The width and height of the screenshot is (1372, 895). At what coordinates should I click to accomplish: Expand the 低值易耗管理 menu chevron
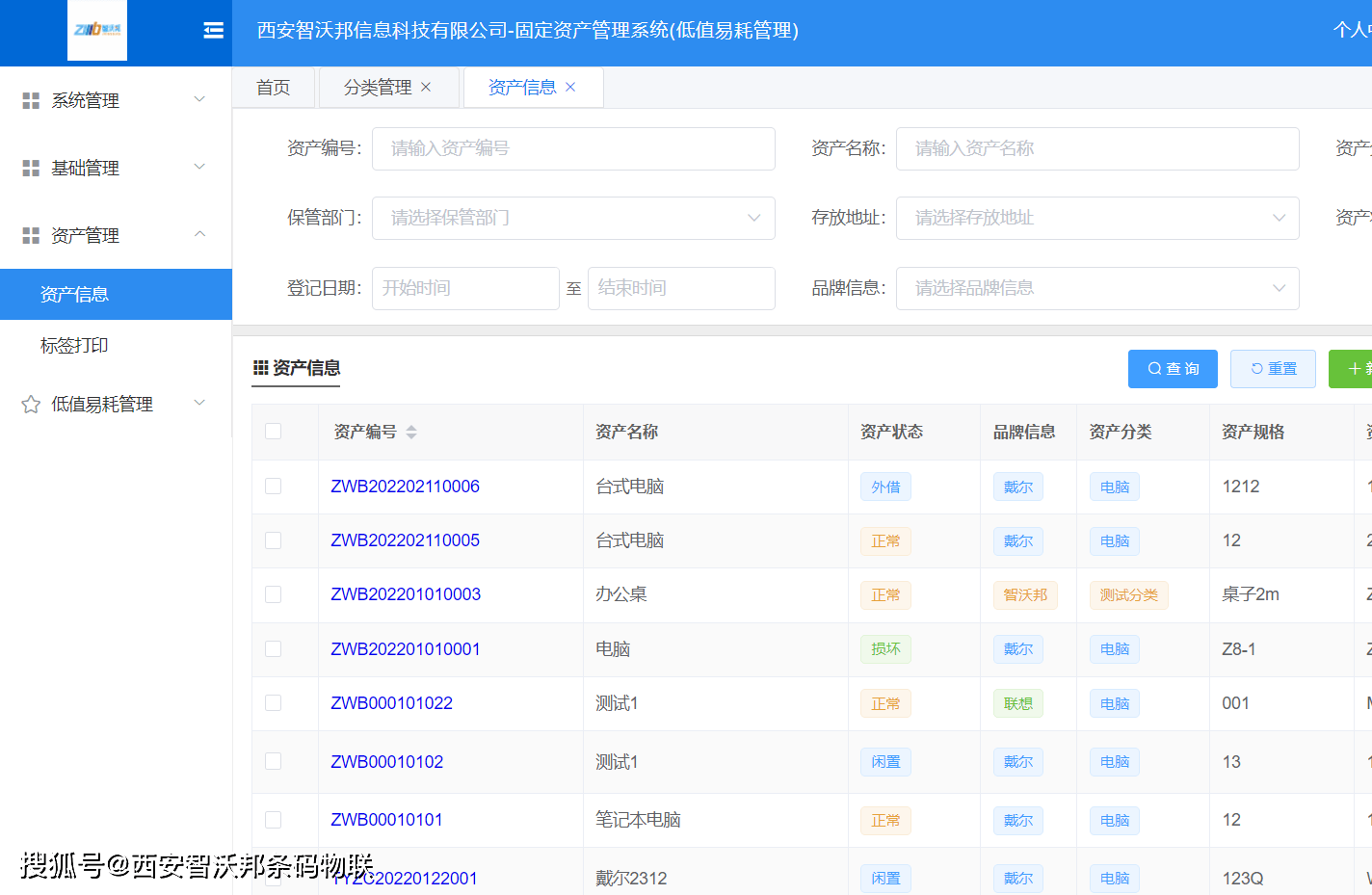[x=200, y=403]
